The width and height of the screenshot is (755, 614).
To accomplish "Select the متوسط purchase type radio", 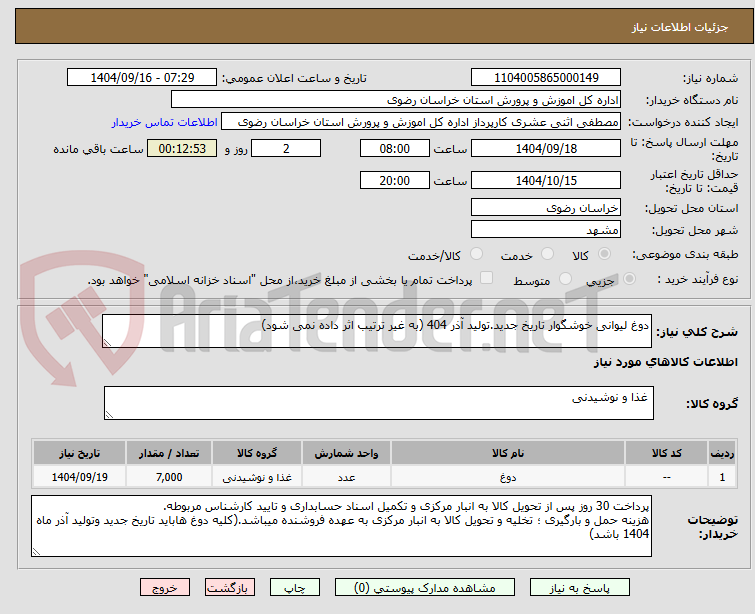I will 565,279.
